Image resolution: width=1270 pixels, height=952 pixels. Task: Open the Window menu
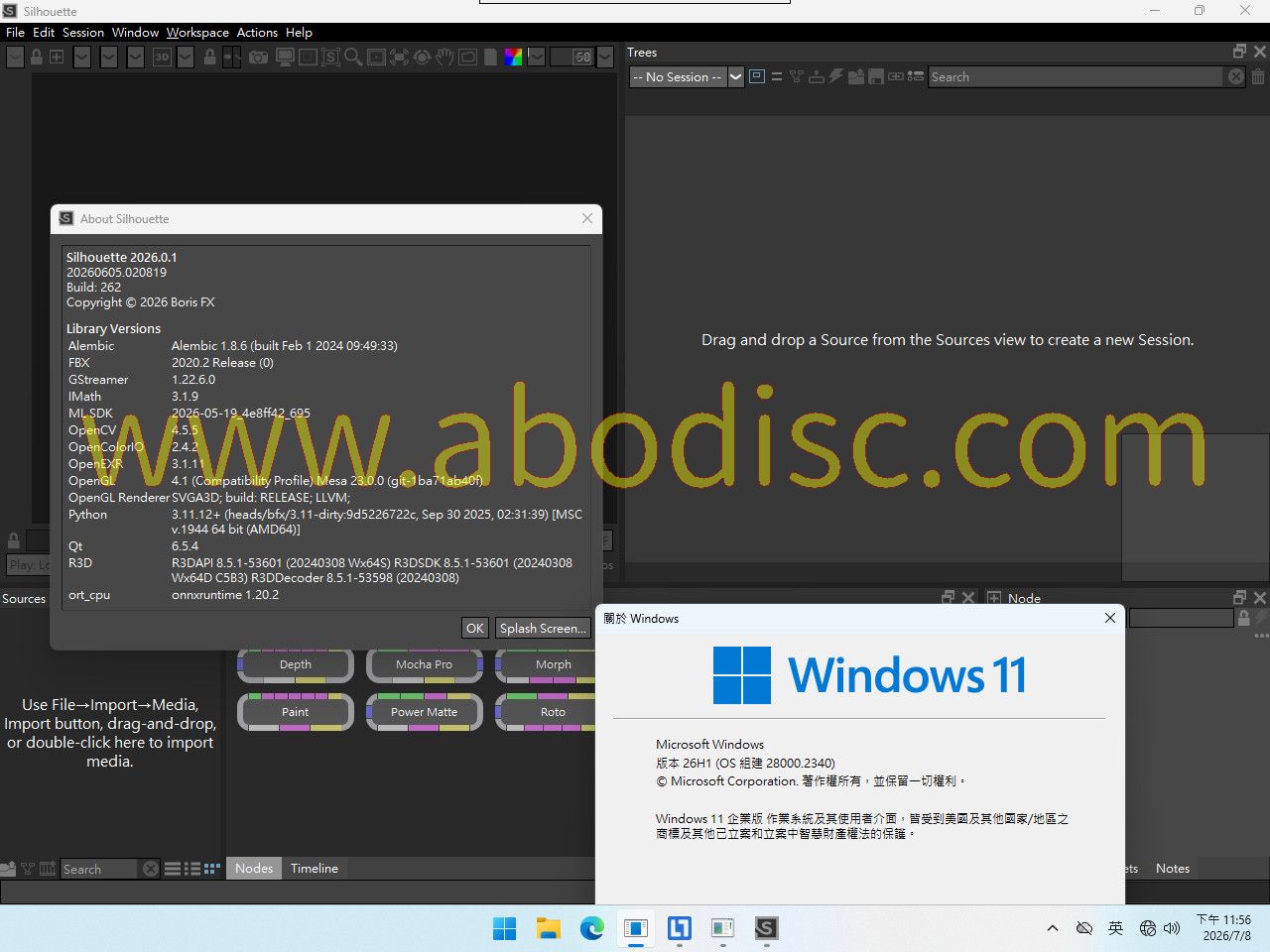coord(135,33)
